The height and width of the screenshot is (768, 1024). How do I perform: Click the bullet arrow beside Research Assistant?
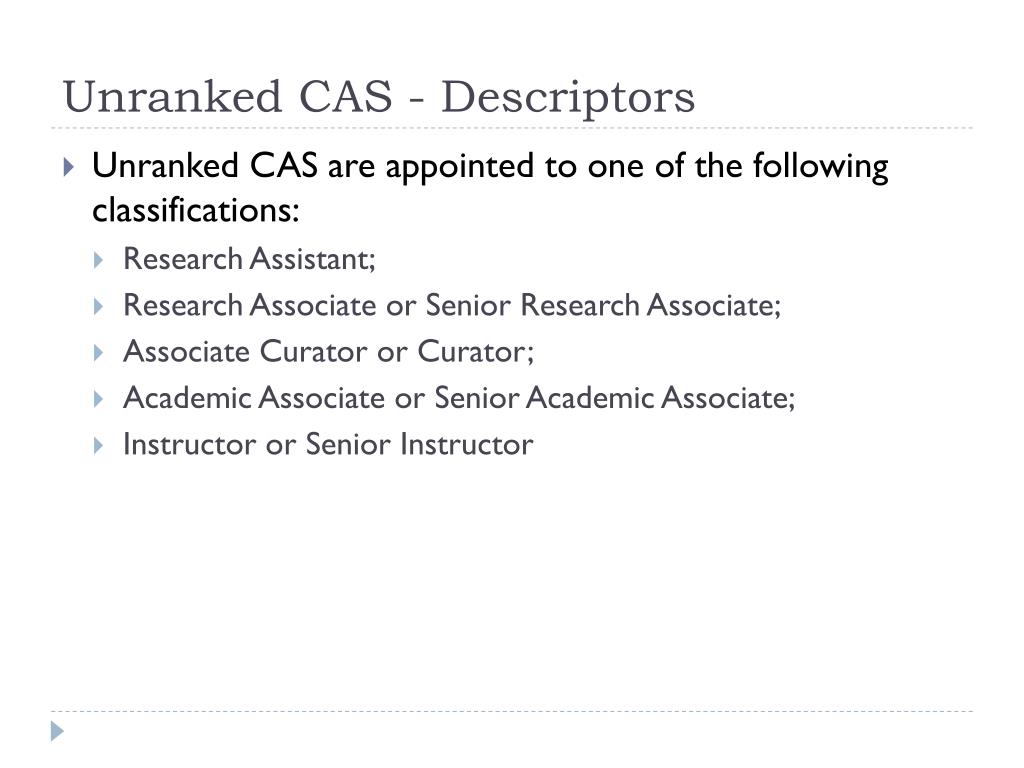[99, 261]
